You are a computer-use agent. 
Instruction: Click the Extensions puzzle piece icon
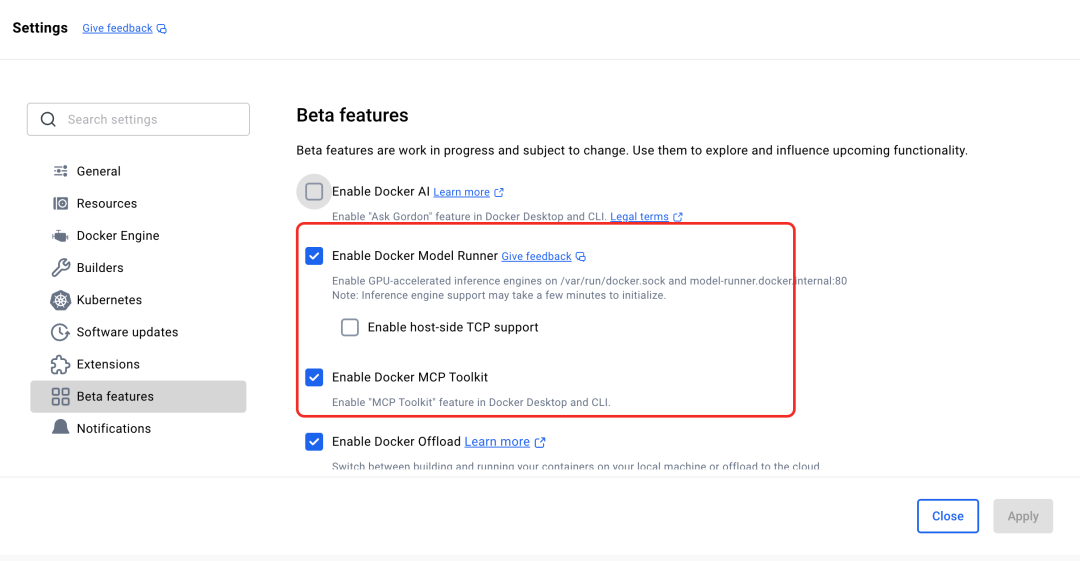(x=60, y=364)
